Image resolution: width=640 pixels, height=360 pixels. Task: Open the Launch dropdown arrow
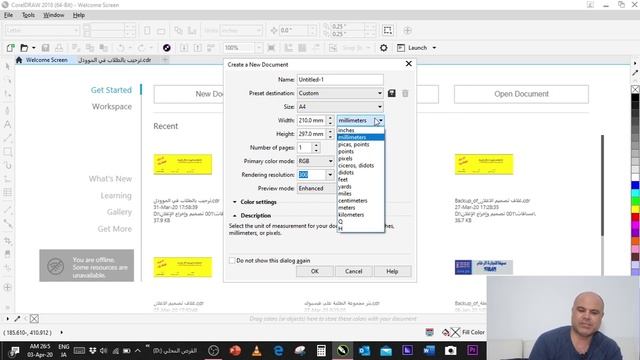pos(434,48)
